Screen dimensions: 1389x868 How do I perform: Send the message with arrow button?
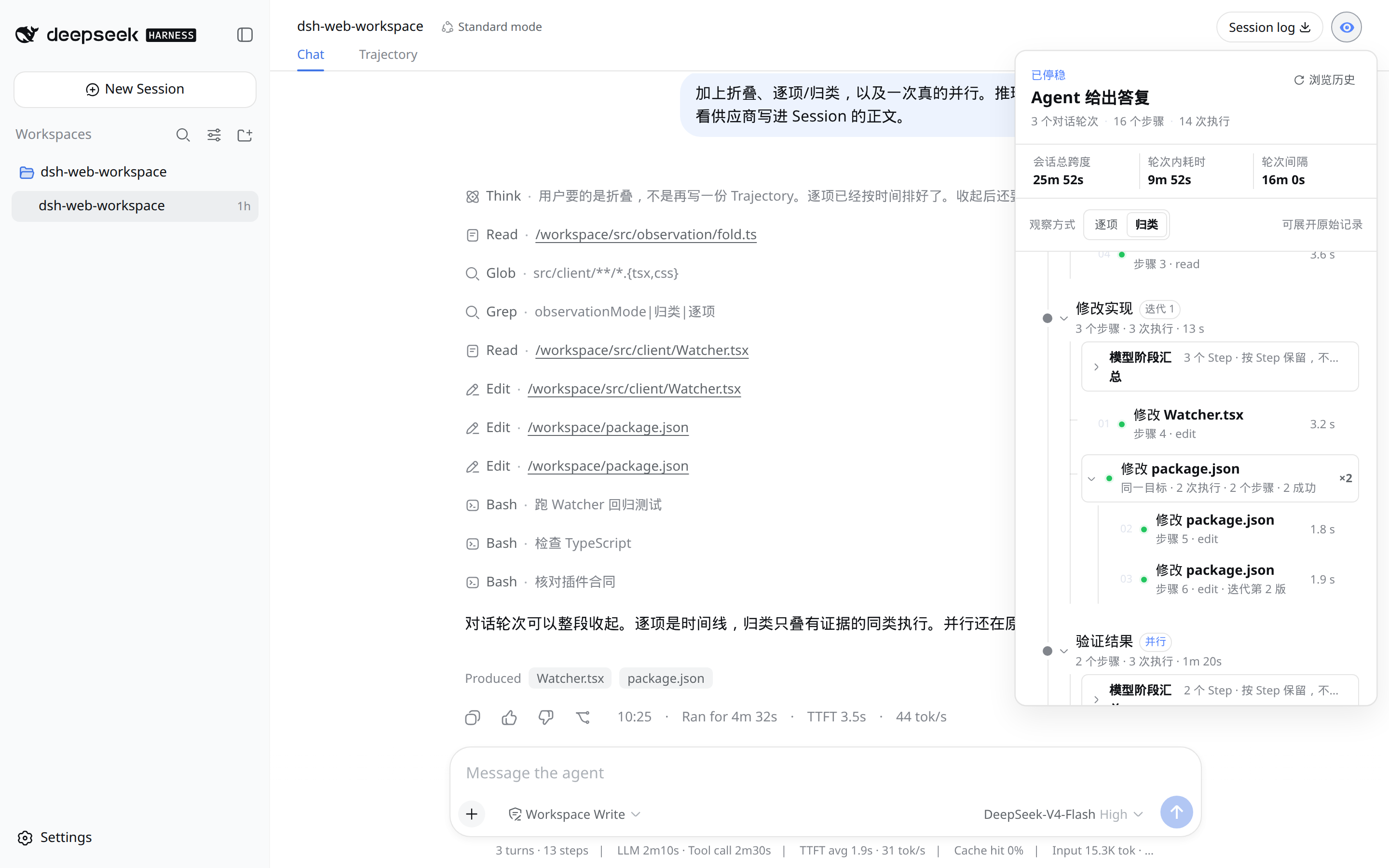point(1177,813)
